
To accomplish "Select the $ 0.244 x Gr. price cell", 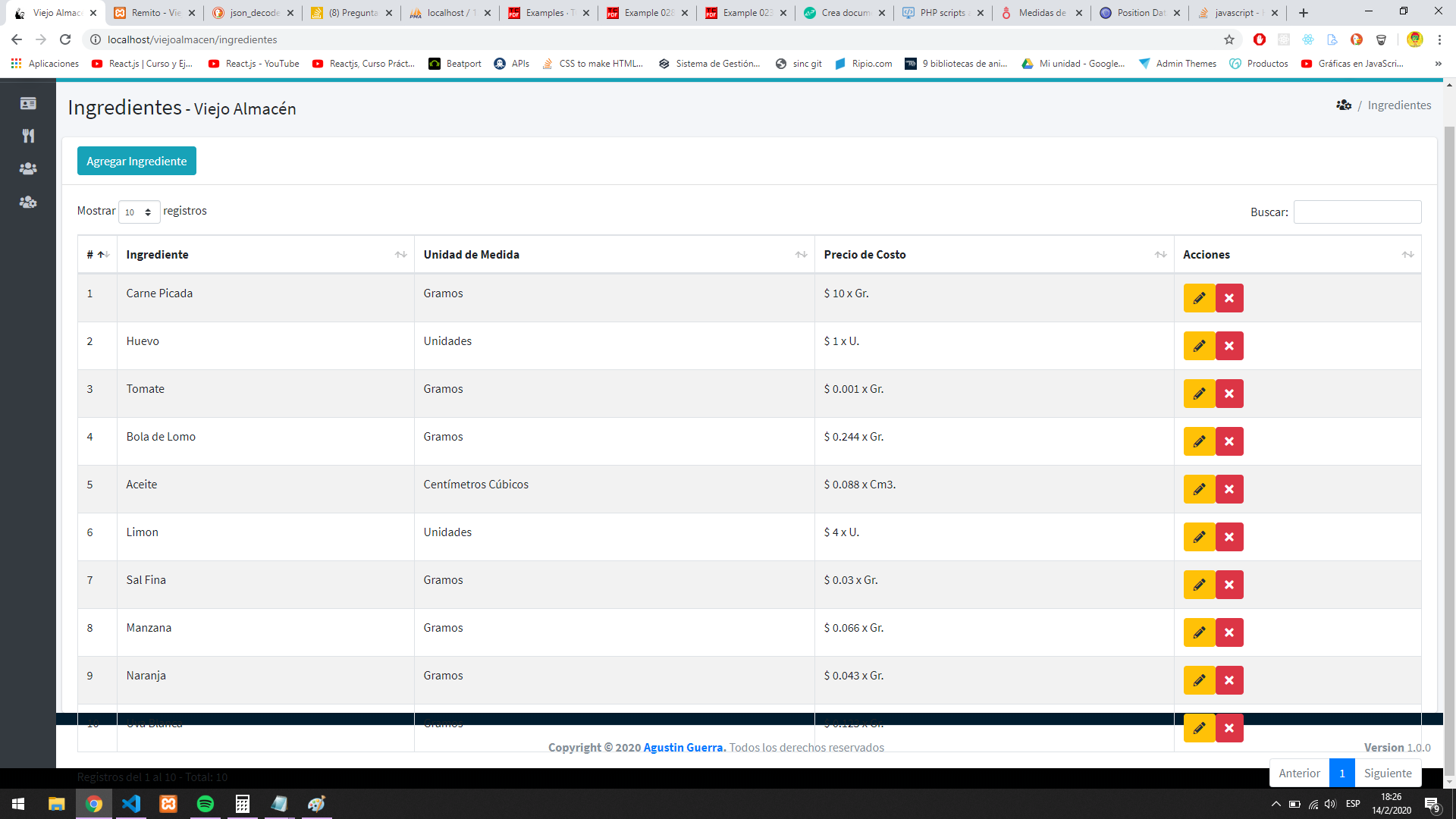I will pyautogui.click(x=994, y=441).
